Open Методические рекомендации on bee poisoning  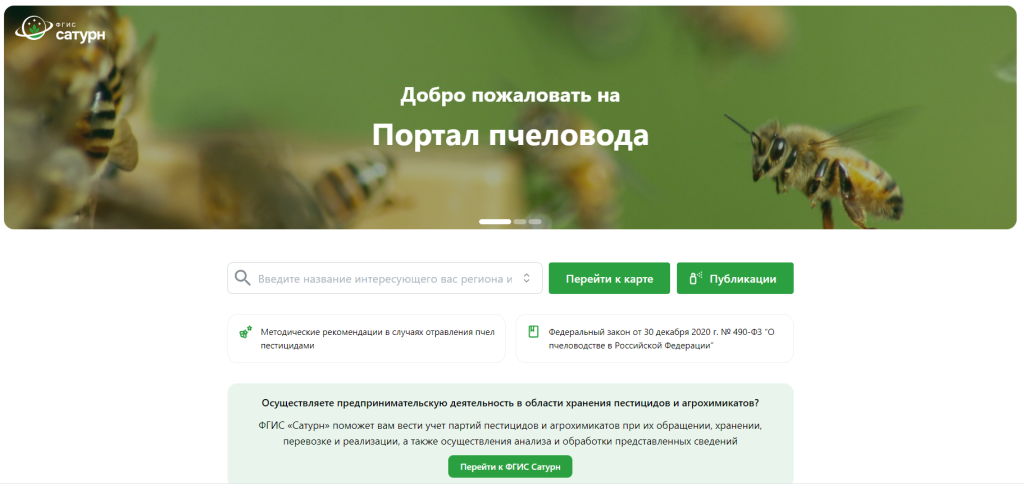[x=366, y=338]
